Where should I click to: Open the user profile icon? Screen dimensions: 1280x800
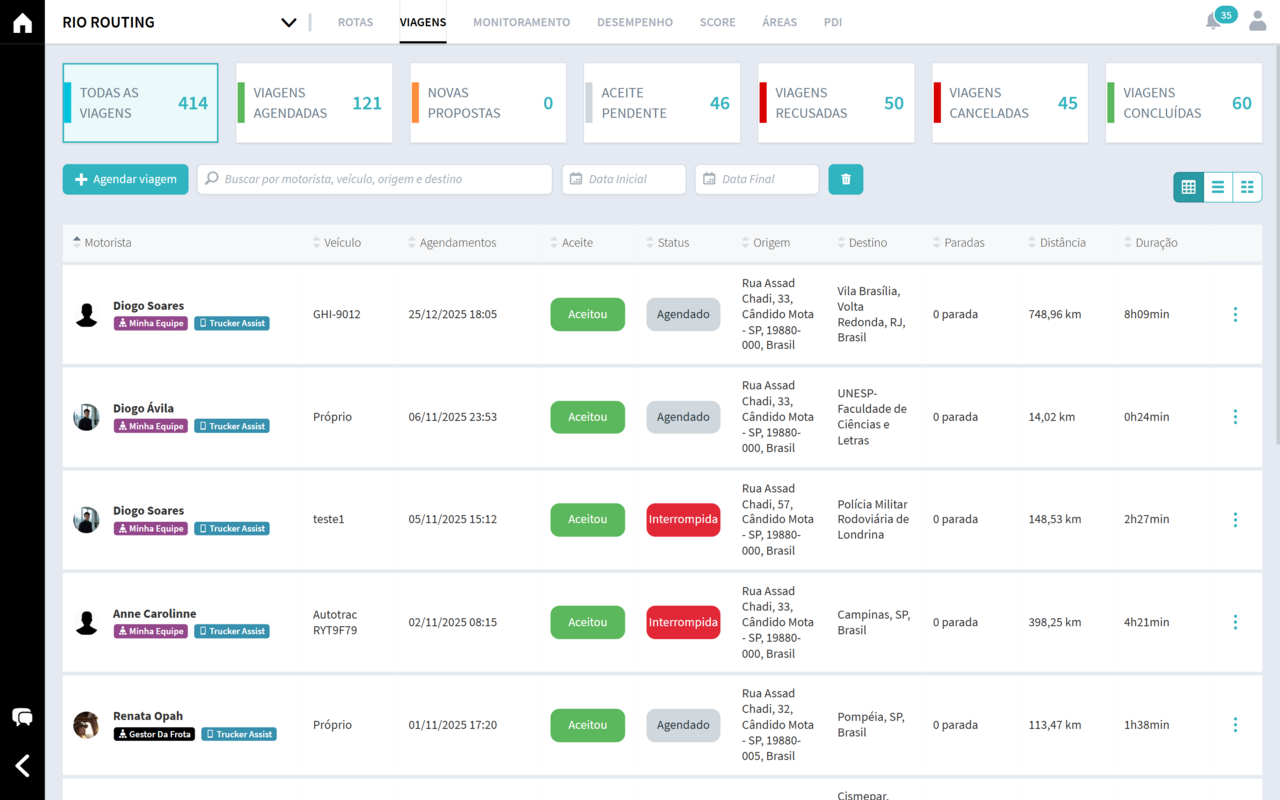tap(1257, 22)
